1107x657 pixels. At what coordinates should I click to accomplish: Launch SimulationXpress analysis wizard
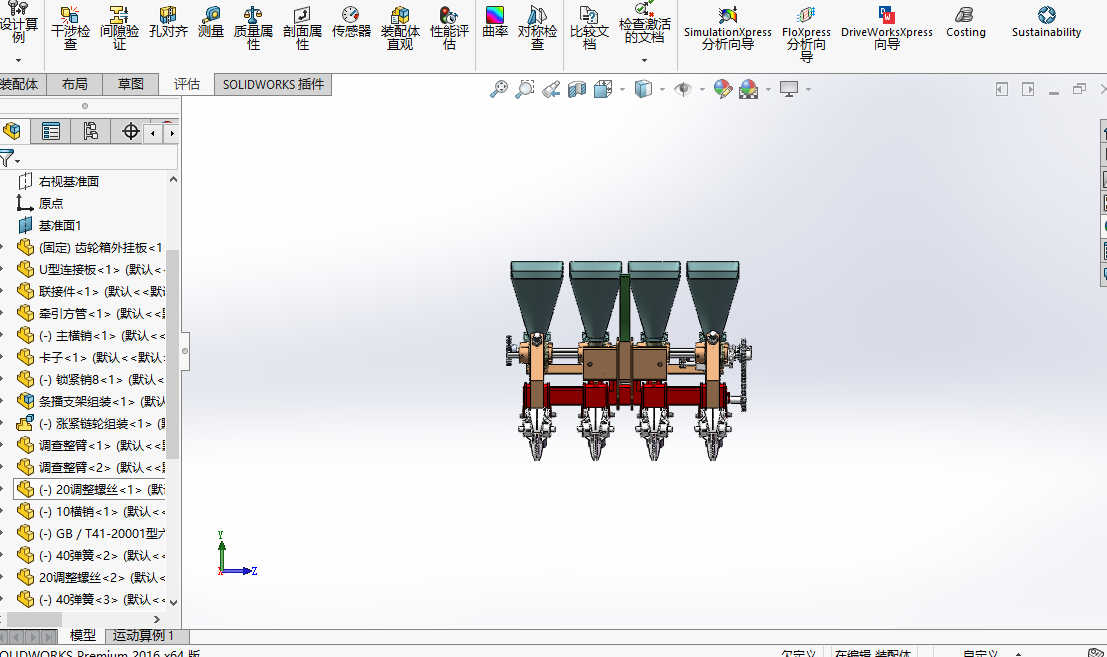tap(727, 28)
